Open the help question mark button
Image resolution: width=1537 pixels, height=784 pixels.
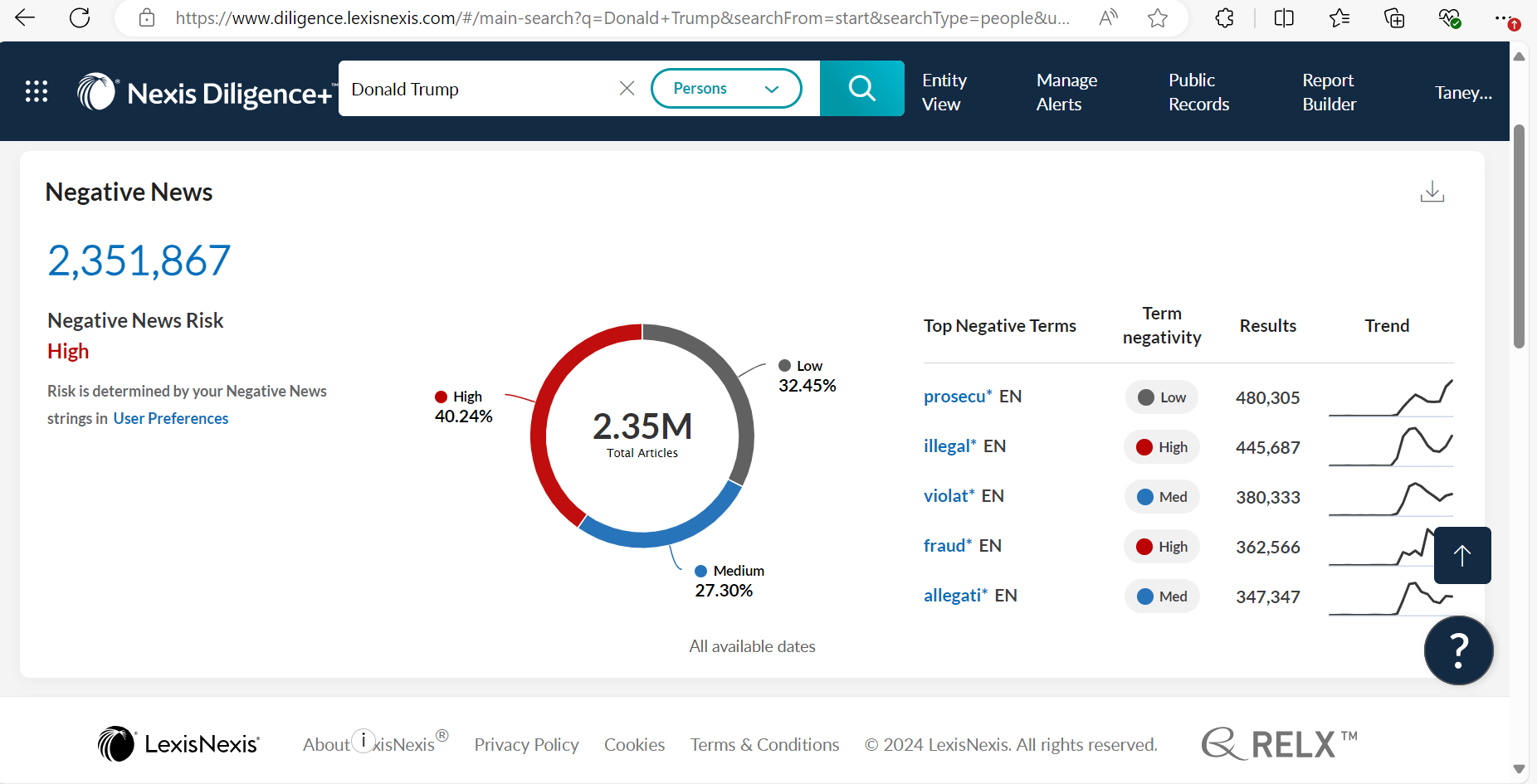pos(1459,650)
